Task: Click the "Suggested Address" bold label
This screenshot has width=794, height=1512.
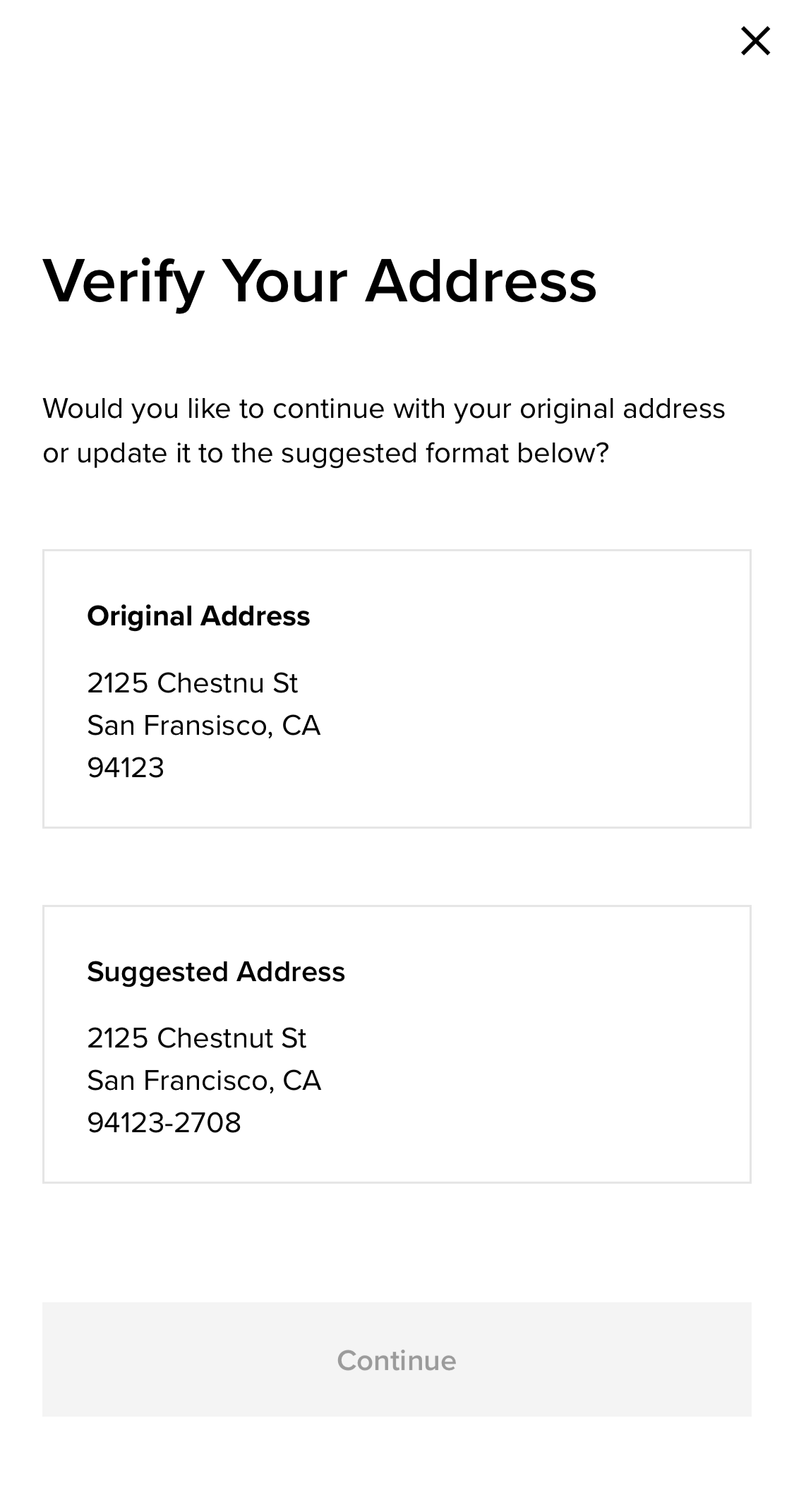Action: pos(216,972)
